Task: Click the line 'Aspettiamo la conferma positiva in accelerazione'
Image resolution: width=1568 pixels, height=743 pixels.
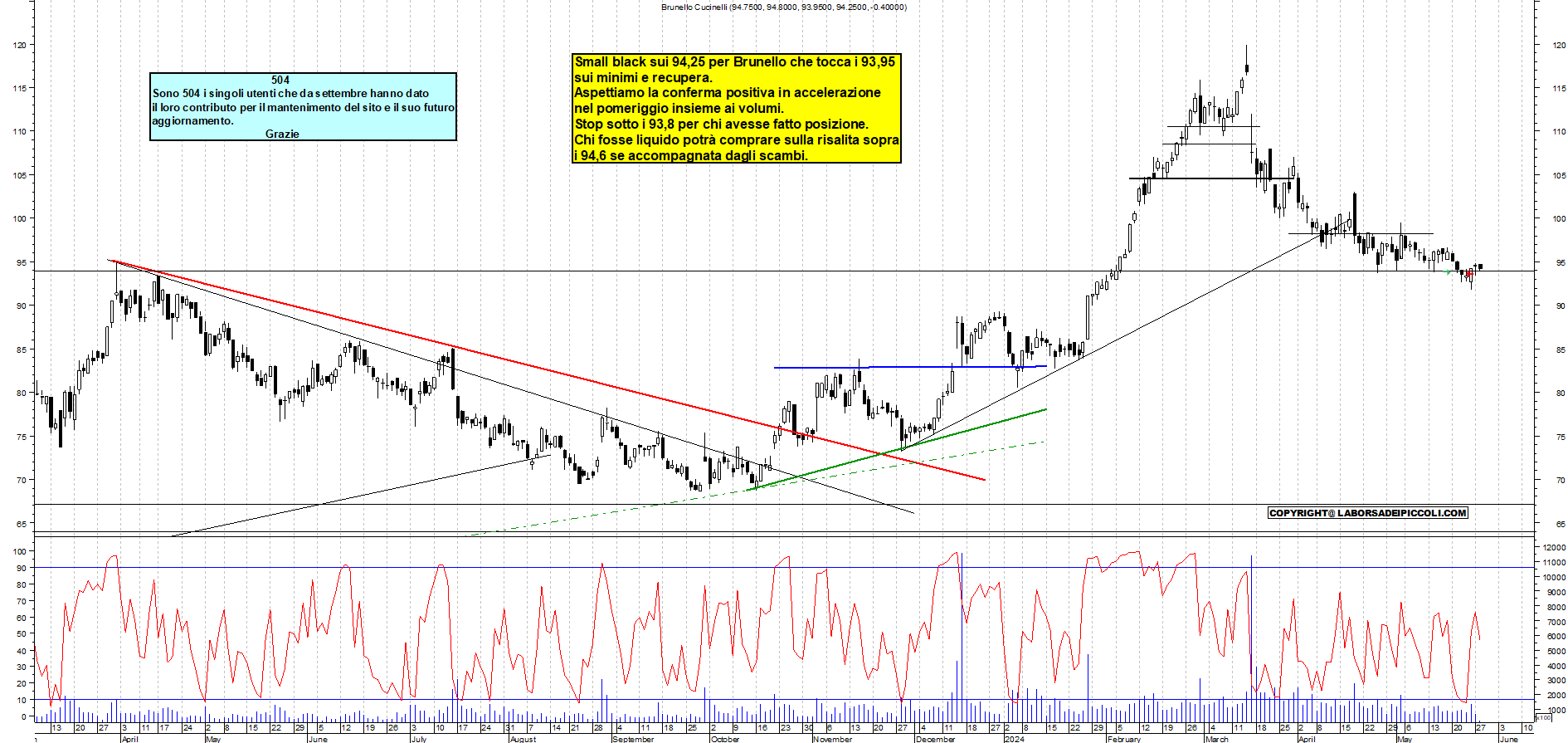Action: (728, 92)
